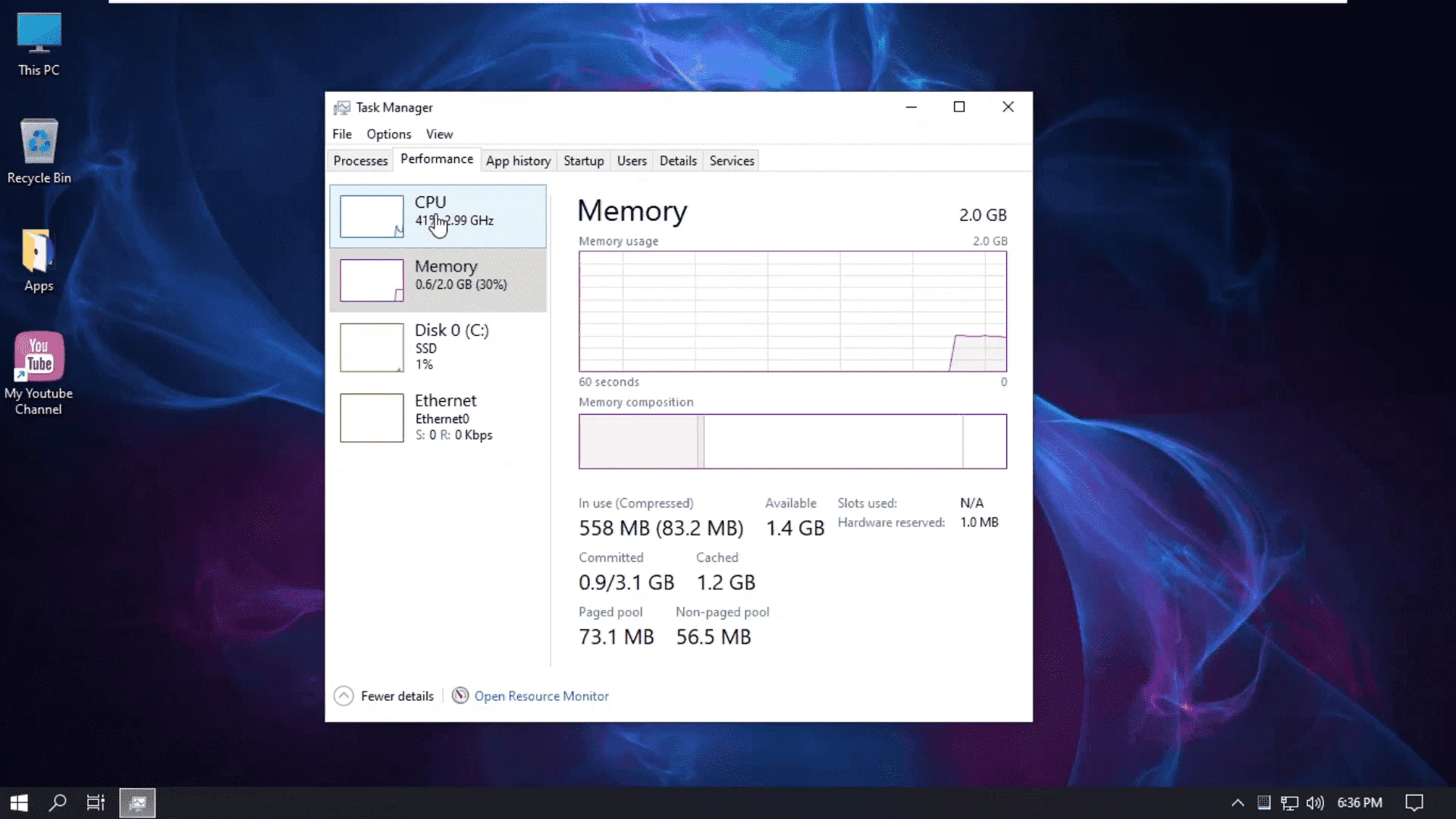Click the Task Manager title bar icon
Screen dimensions: 1456x819
[x=342, y=108]
